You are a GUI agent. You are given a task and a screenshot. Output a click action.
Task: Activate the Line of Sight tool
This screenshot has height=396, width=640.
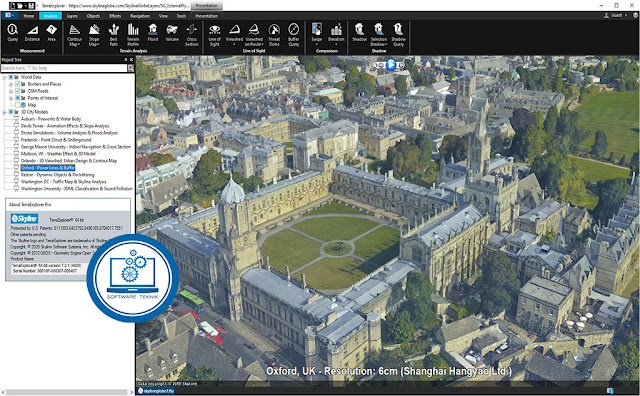tap(215, 35)
